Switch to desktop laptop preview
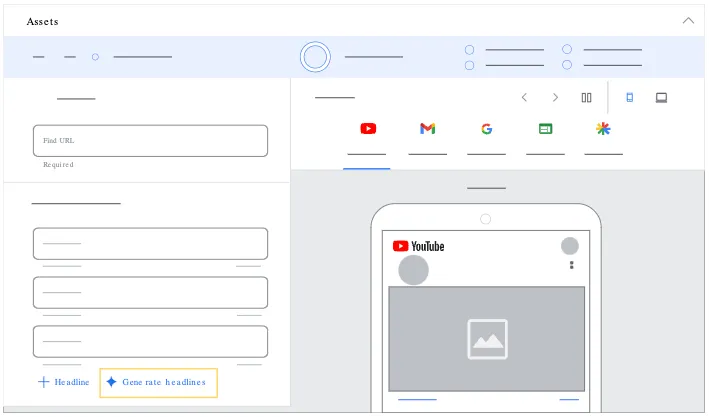The width and height of the screenshot is (709, 417). click(661, 97)
